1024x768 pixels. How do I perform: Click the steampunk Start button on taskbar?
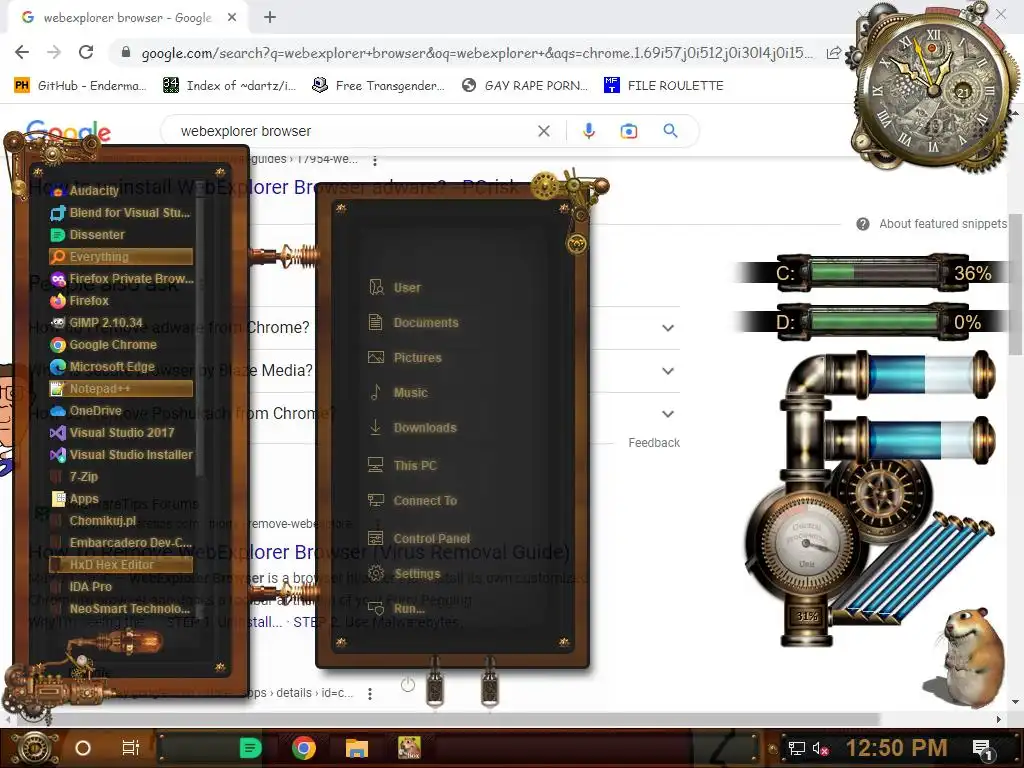coord(34,748)
